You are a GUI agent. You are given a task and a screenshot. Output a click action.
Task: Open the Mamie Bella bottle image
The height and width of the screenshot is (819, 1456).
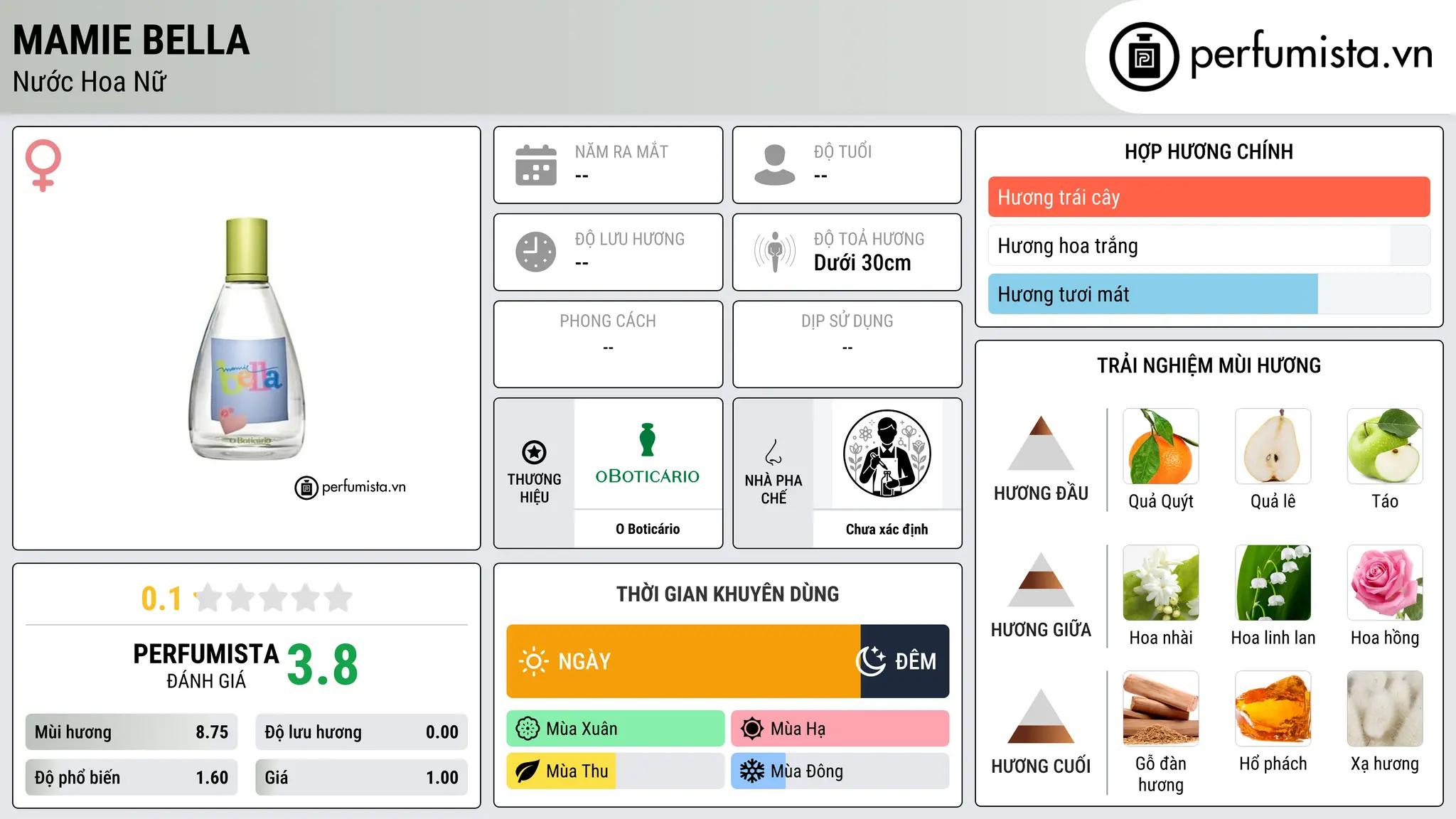coord(247,339)
